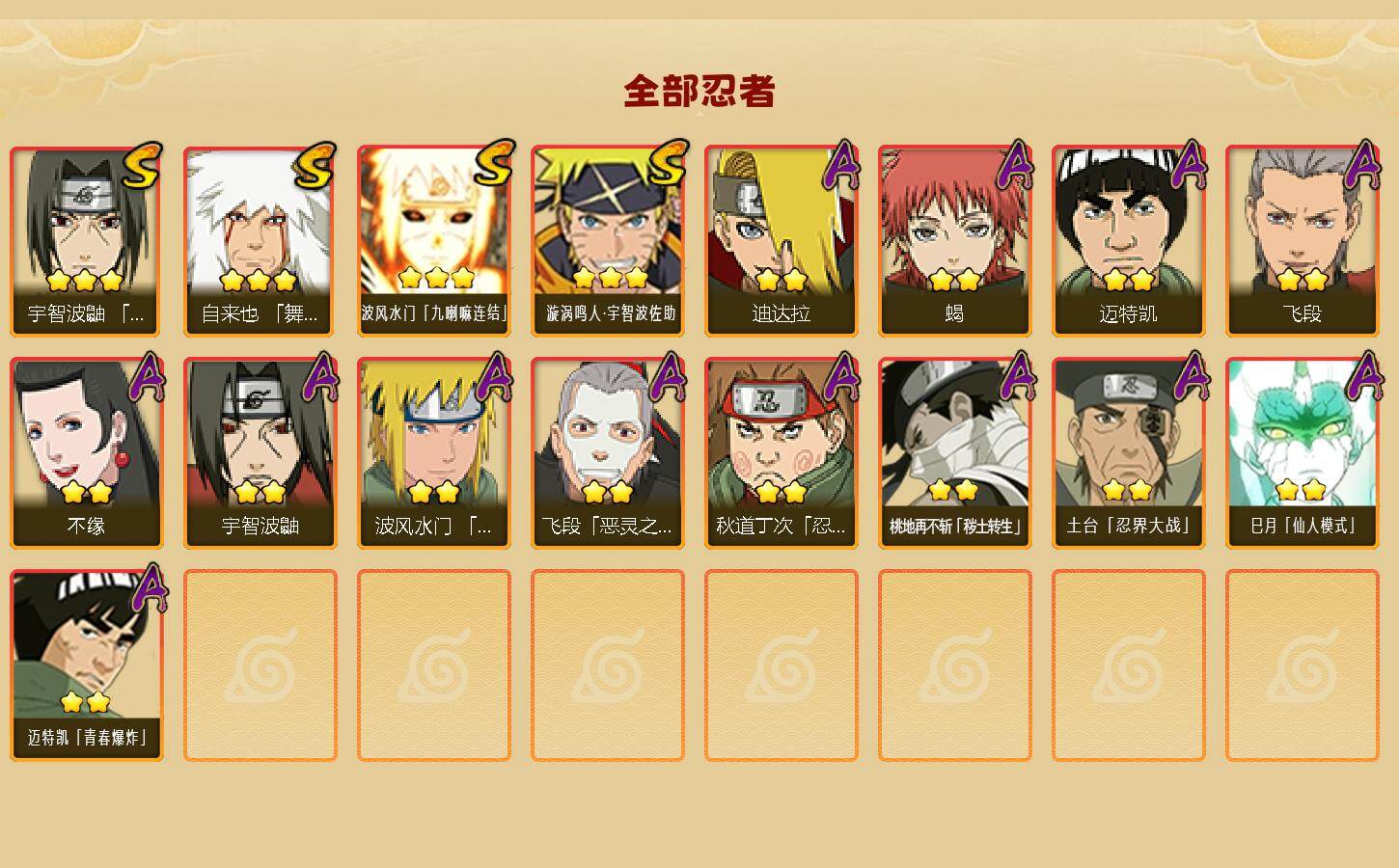Viewport: 1399px width, 868px height.
Task: Select the 迪达拉 ninja card
Action: [x=782, y=241]
